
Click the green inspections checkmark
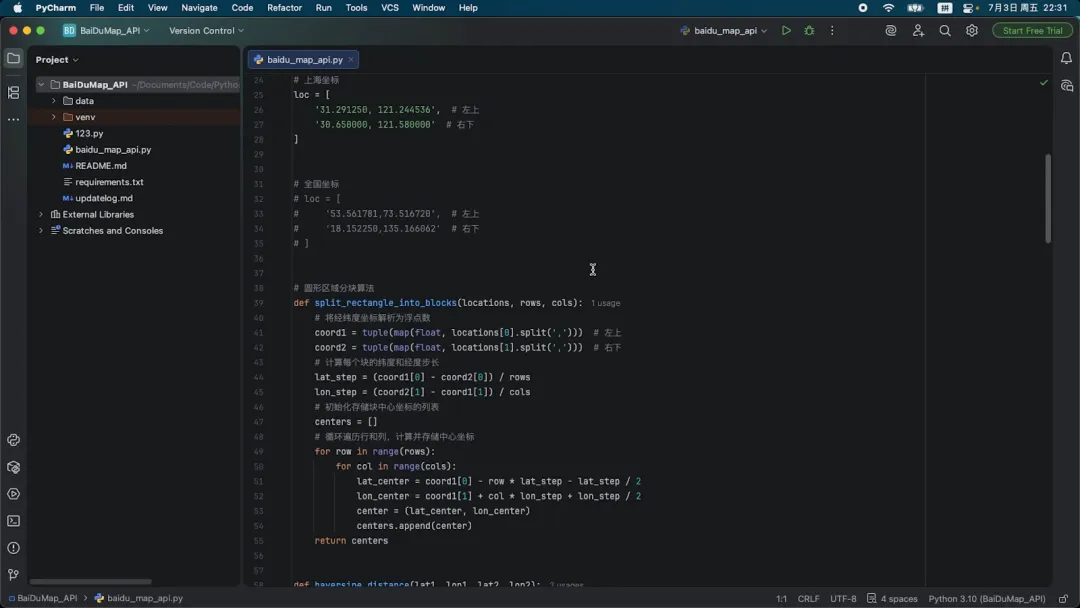point(1043,83)
